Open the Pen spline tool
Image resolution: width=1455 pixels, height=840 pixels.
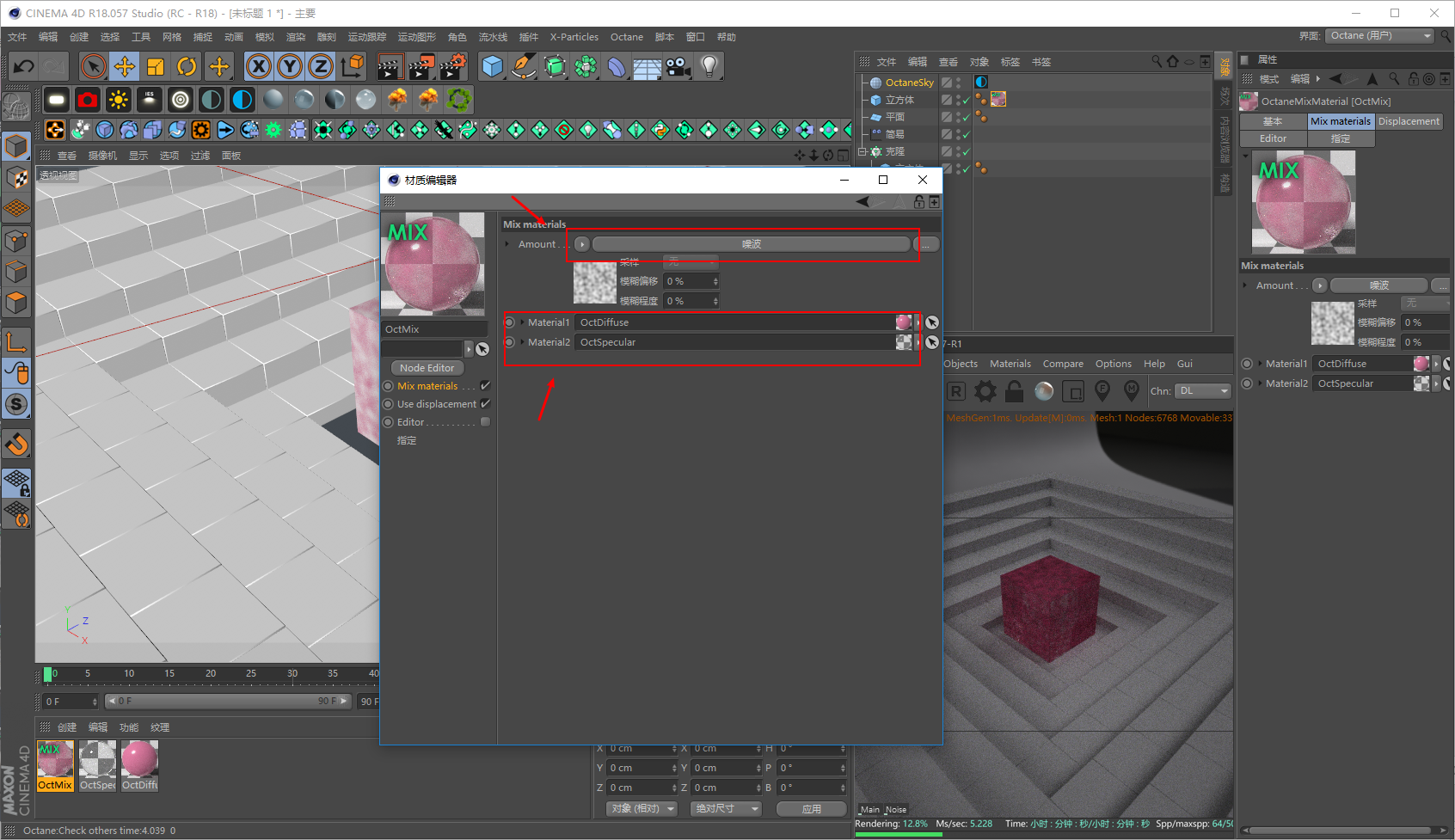[524, 66]
